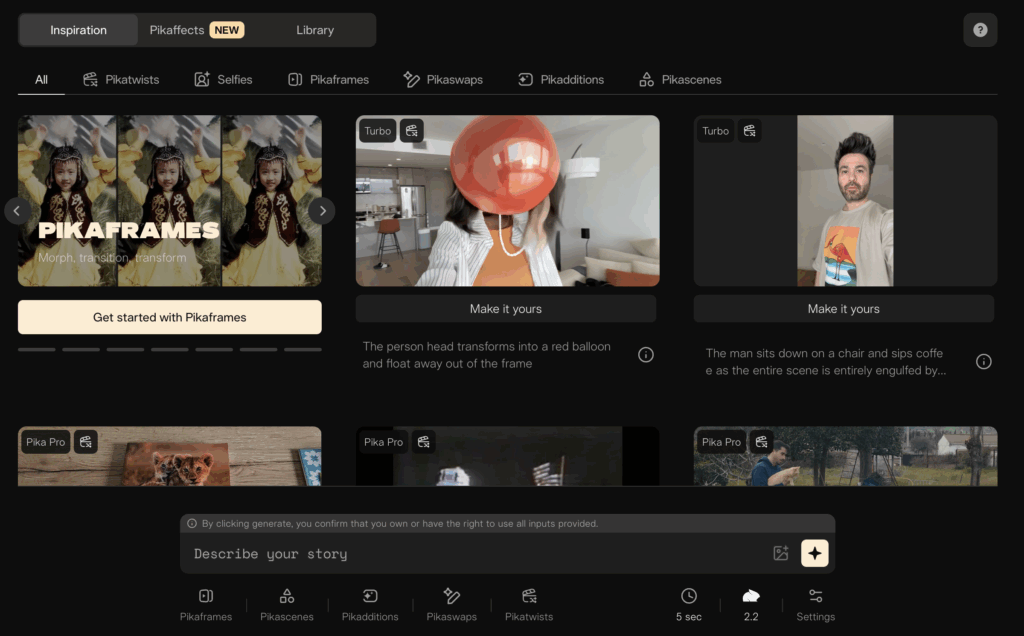Click the Describe your story input field

click(x=470, y=554)
